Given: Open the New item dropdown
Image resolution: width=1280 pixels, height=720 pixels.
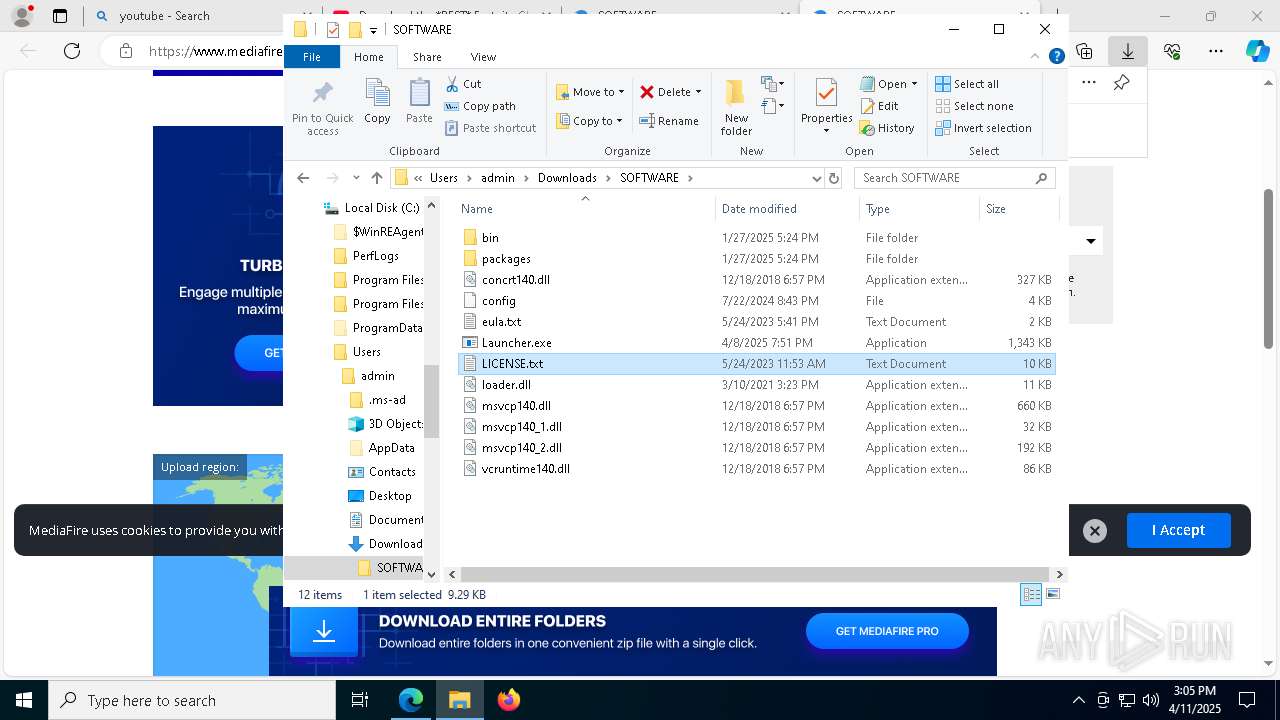Looking at the screenshot, I should [x=772, y=83].
